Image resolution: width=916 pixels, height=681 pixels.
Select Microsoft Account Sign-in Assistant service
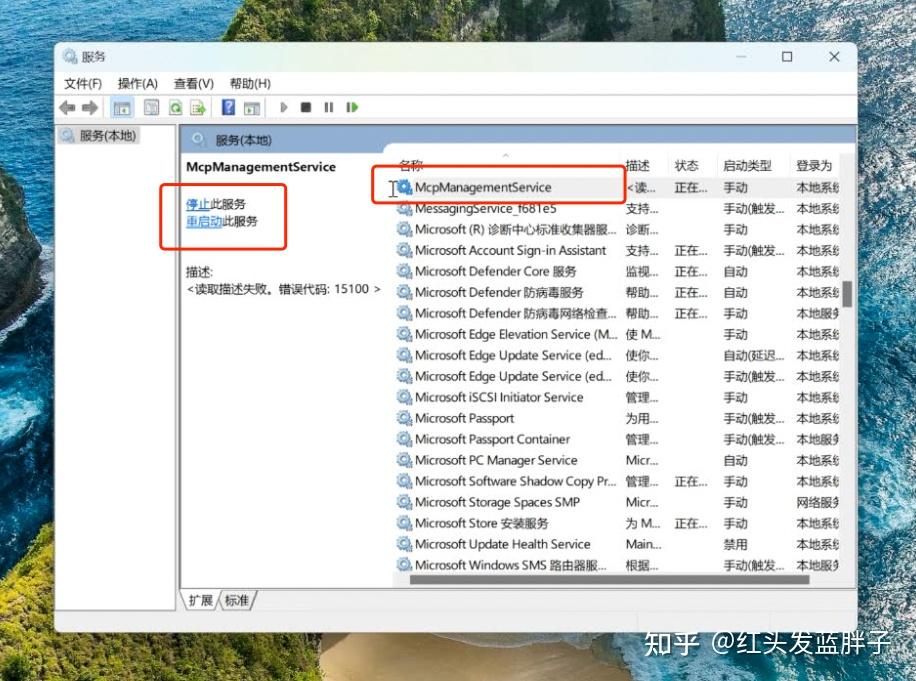616,251
